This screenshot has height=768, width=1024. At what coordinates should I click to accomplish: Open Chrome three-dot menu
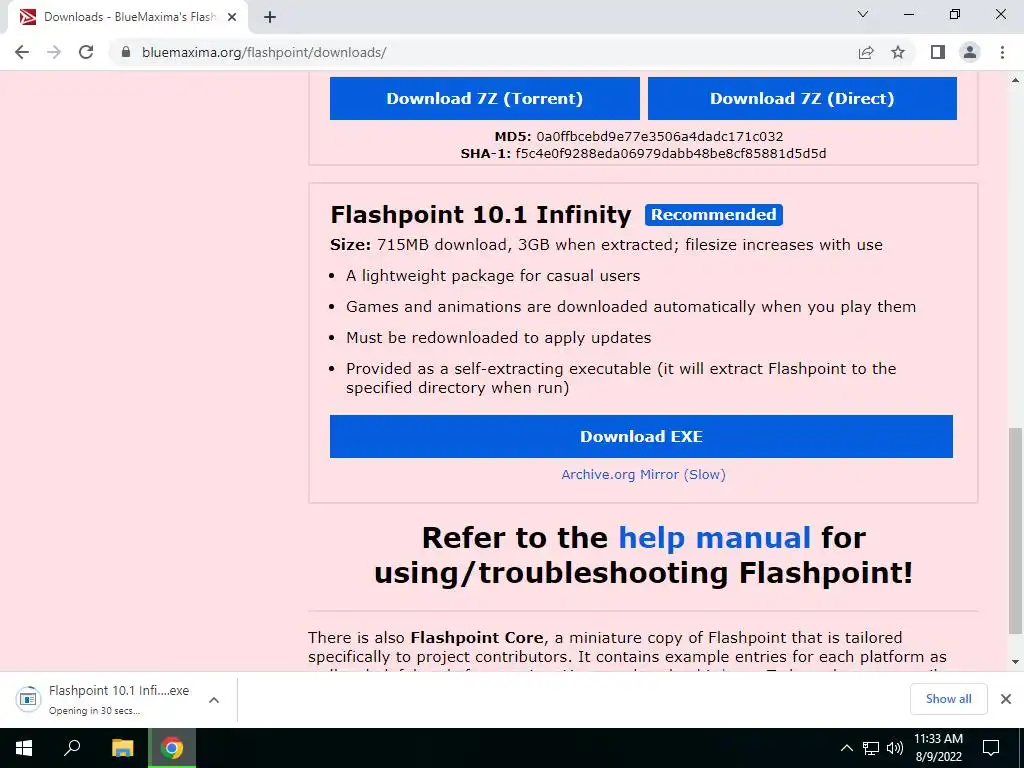coord(1002,52)
